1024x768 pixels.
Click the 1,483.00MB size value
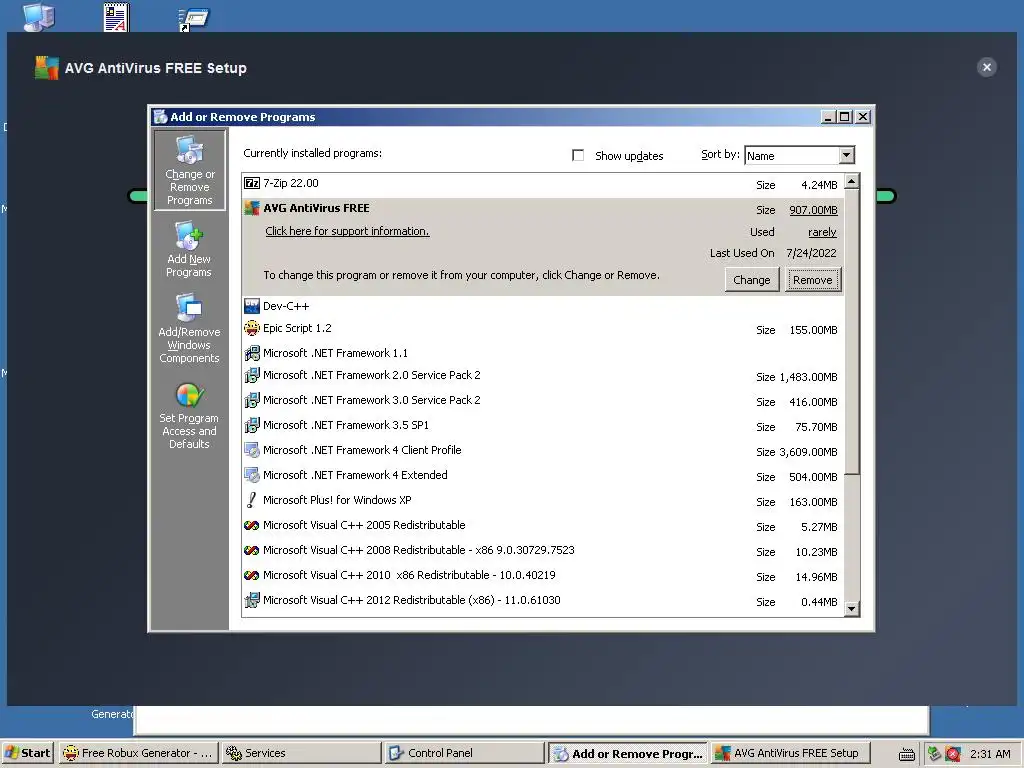point(808,377)
